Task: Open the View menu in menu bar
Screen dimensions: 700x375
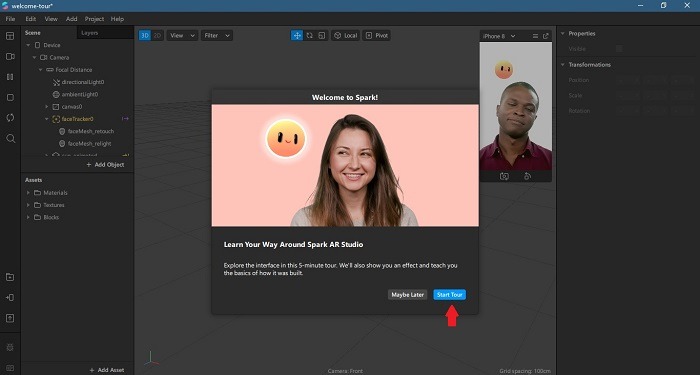Action: click(51, 19)
